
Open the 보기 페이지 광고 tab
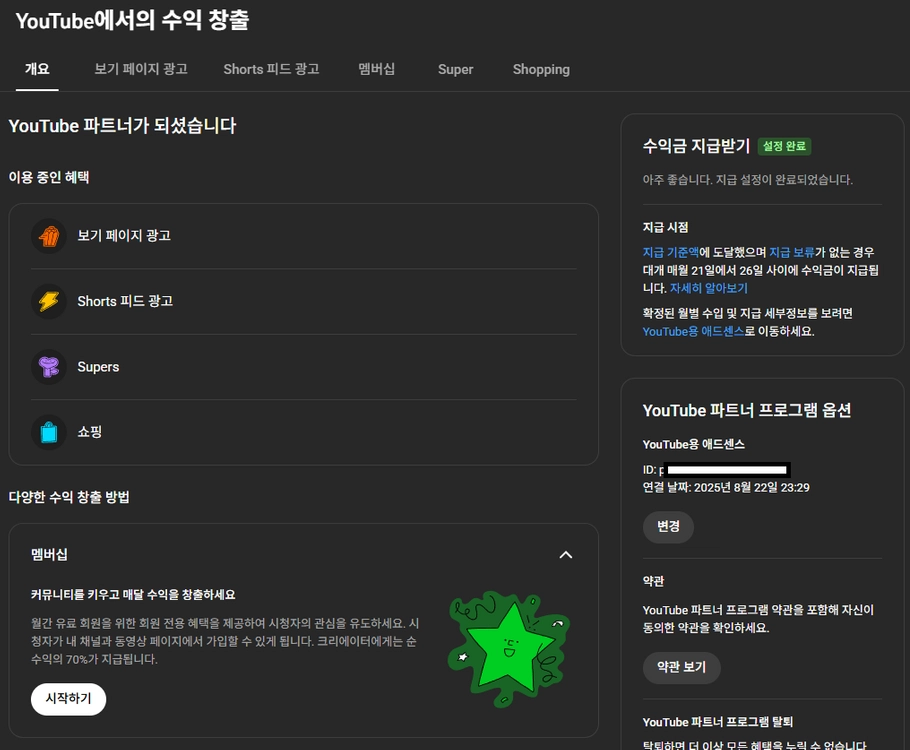tap(141, 69)
